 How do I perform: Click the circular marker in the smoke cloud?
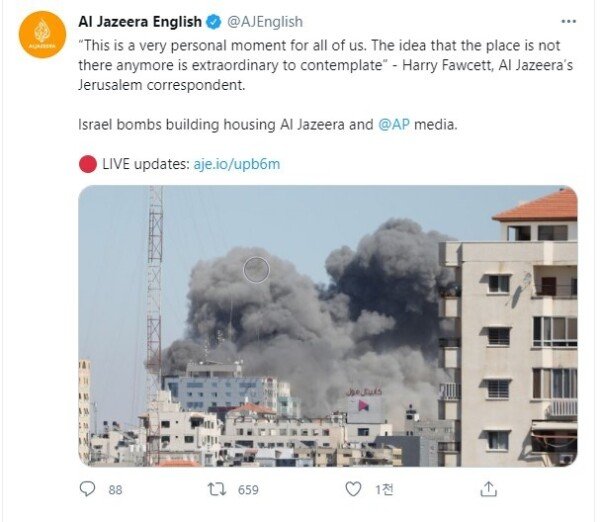[x=256, y=270]
